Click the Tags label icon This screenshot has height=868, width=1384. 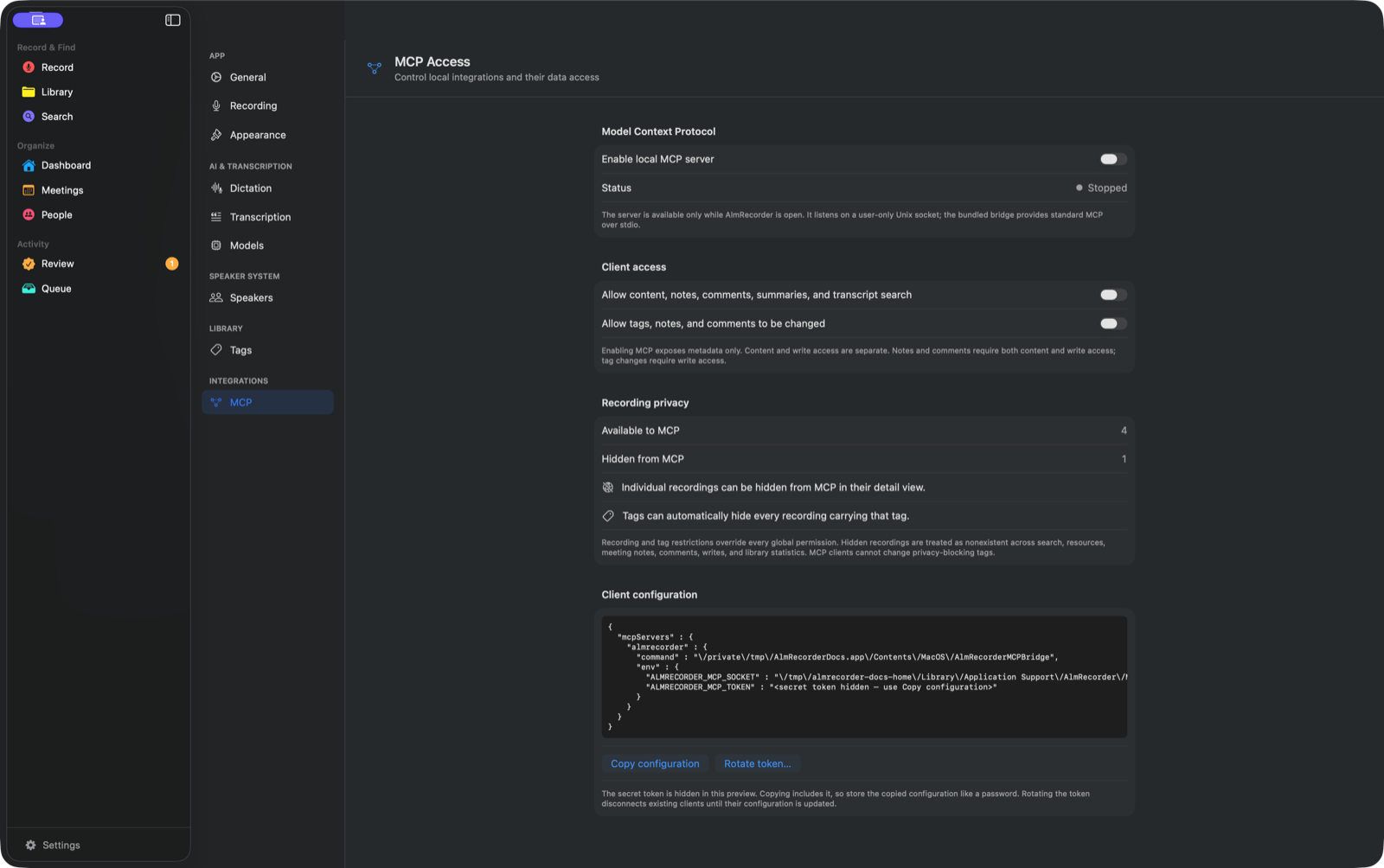coord(216,349)
